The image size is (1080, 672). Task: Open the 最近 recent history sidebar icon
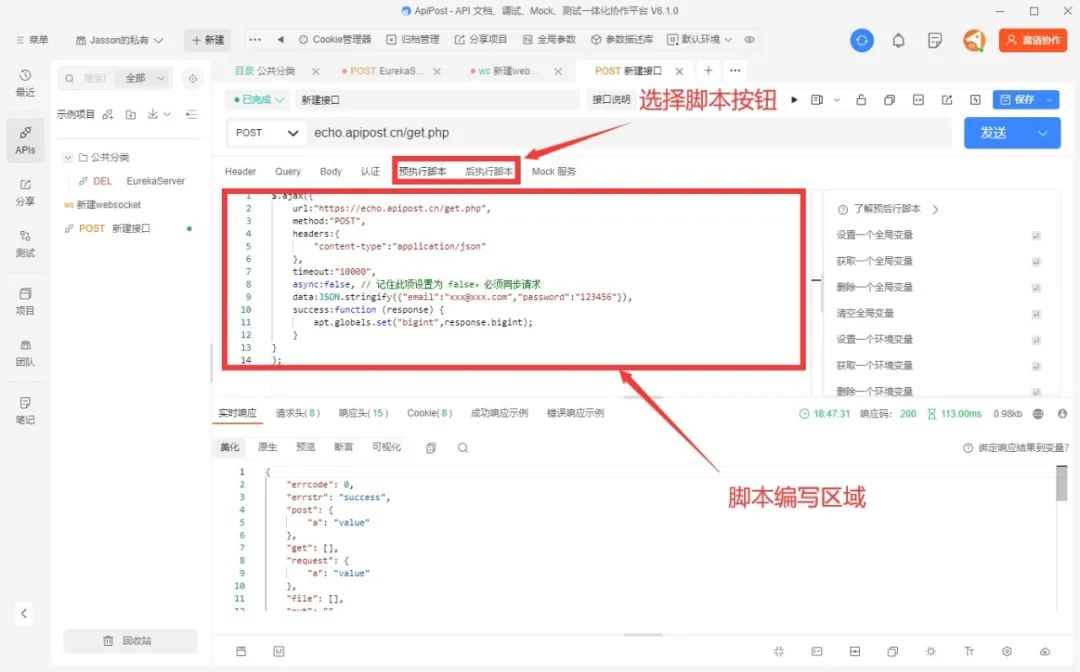[x=25, y=83]
